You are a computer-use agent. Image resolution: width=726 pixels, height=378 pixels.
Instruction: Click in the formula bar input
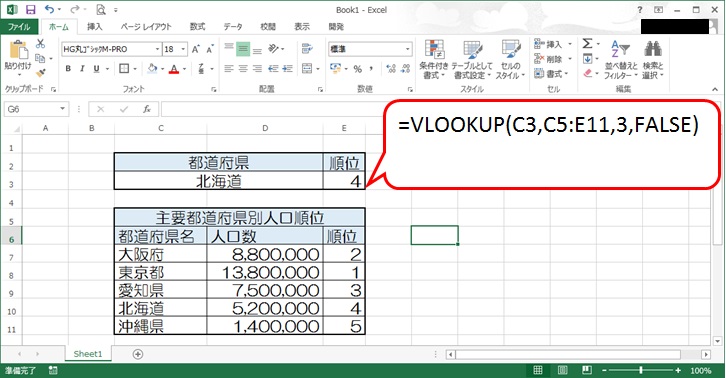click(273, 109)
